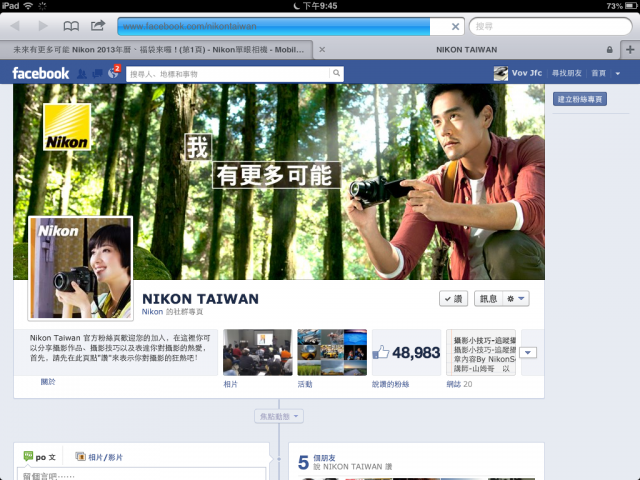Image resolution: width=640 pixels, height=480 pixels.
Task: Tap the Safari back arrow
Action: click(x=16, y=26)
